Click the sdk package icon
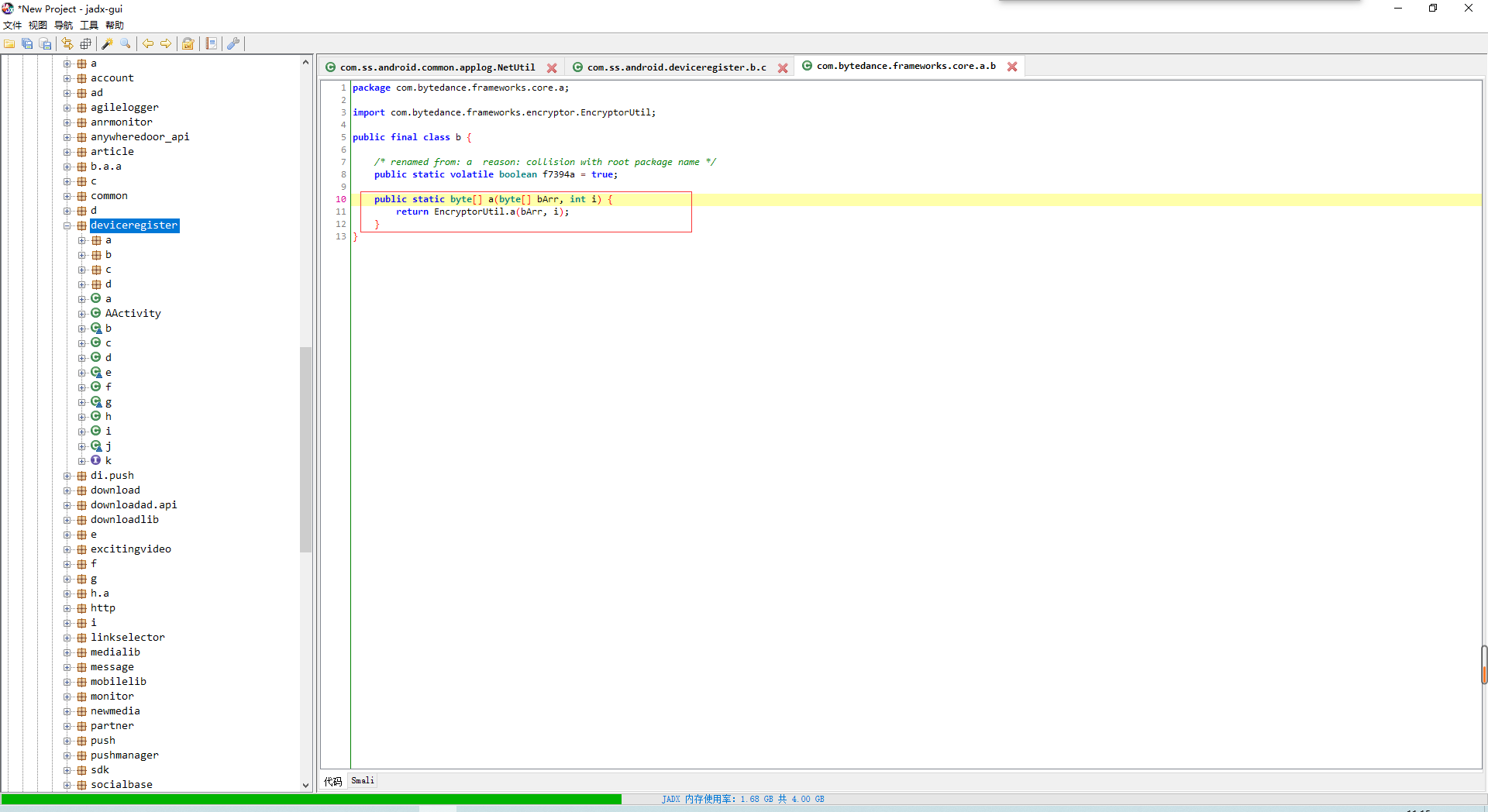 point(81,770)
